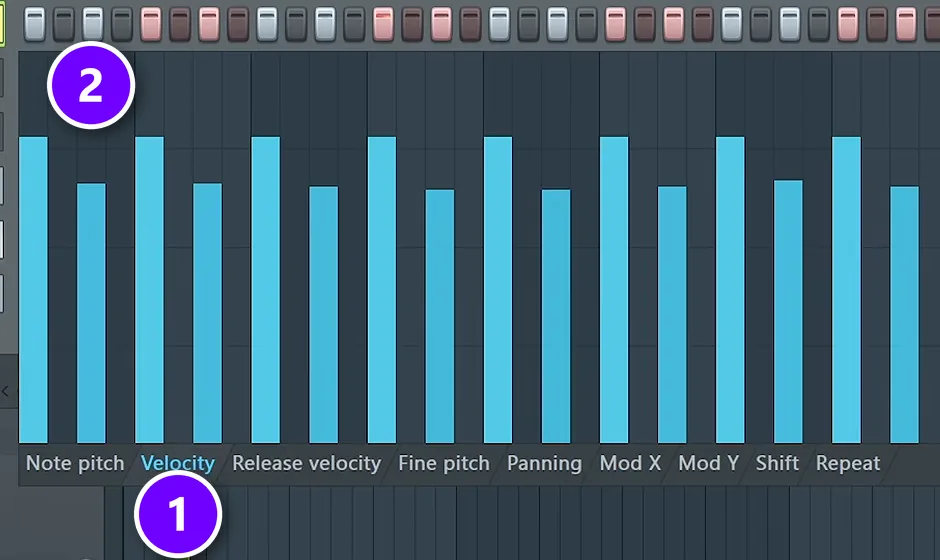The height and width of the screenshot is (560, 940).
Task: Toggle step 27 in the step sequencer
Action: [x=790, y=25]
